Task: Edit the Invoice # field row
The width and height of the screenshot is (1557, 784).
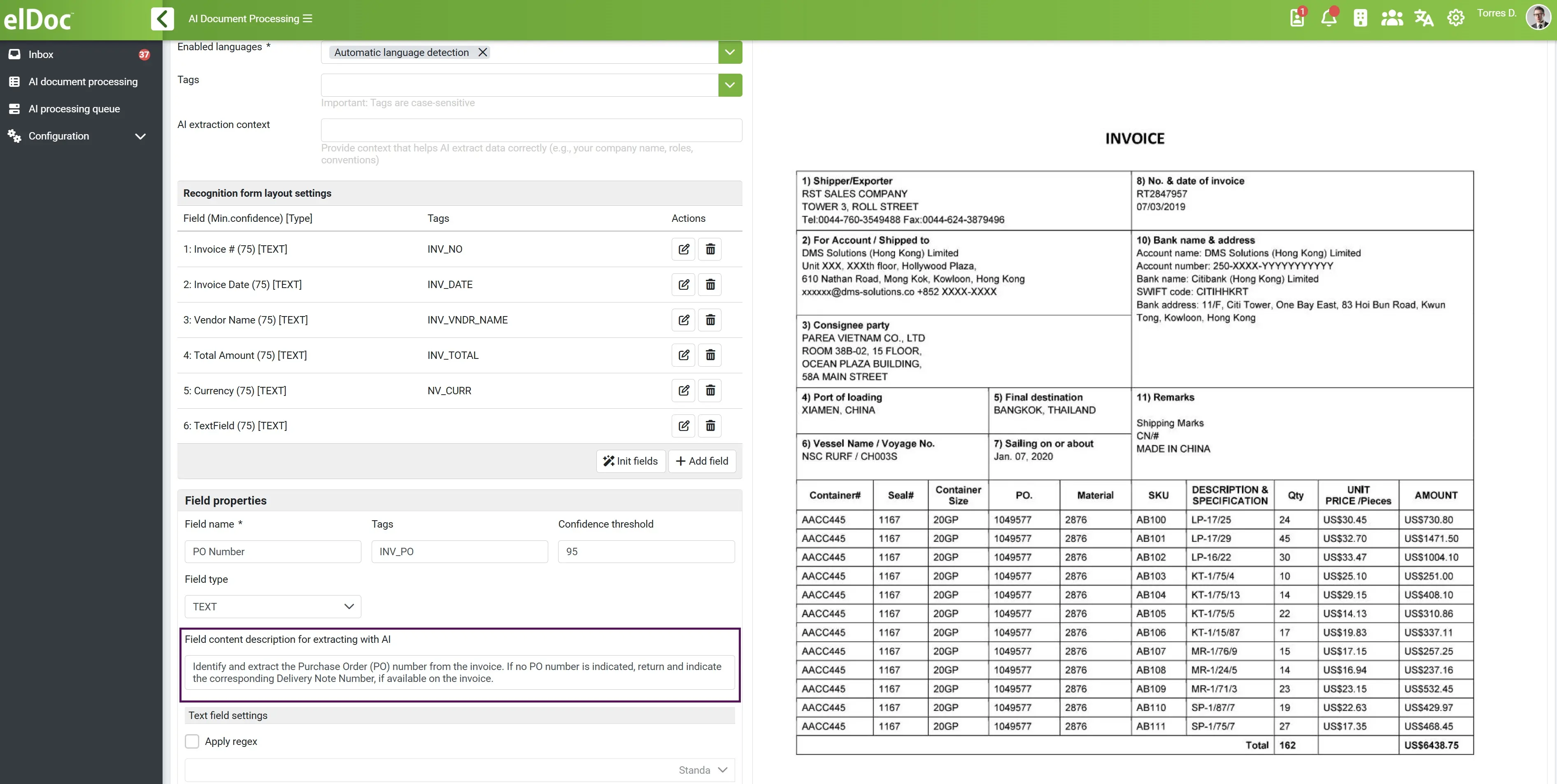Action: [x=684, y=249]
